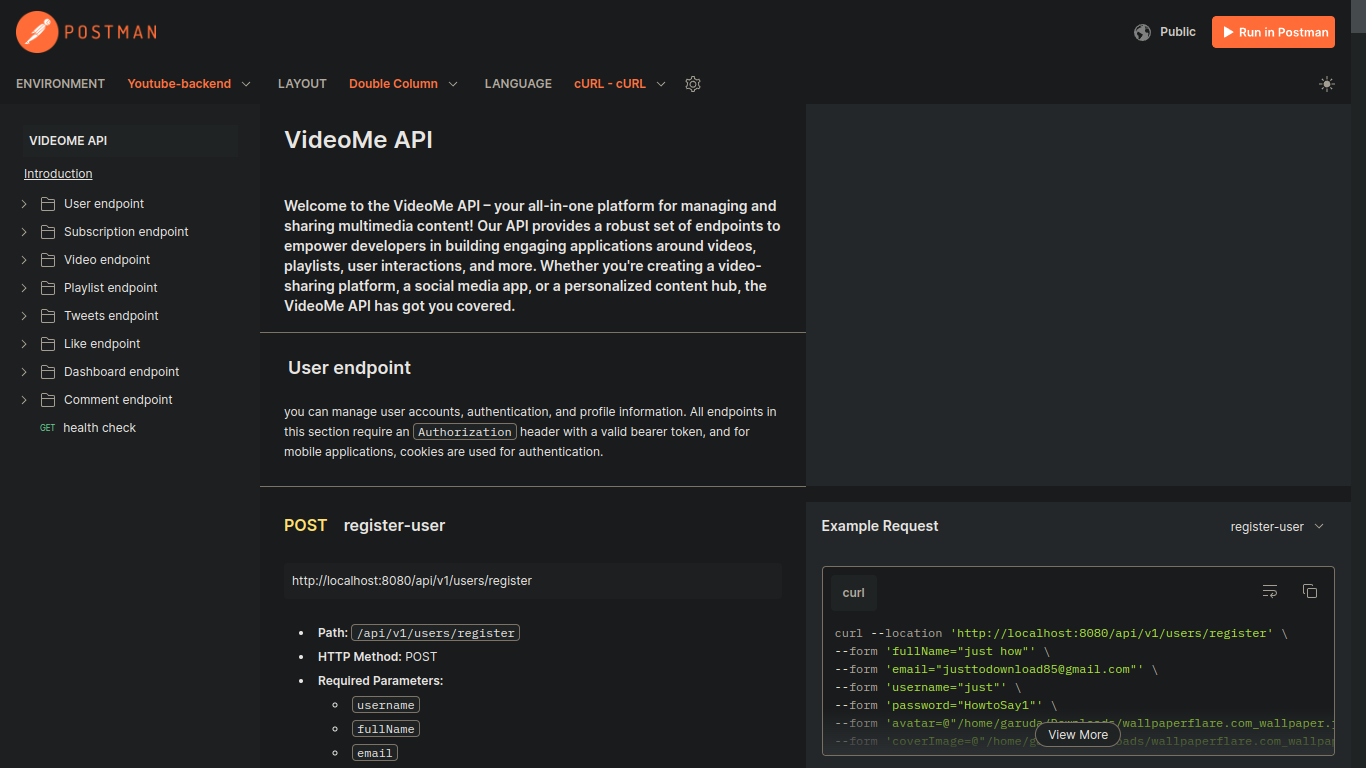1366x768 pixels.
Task: Toggle light theme sun icon
Action: coord(1327,84)
